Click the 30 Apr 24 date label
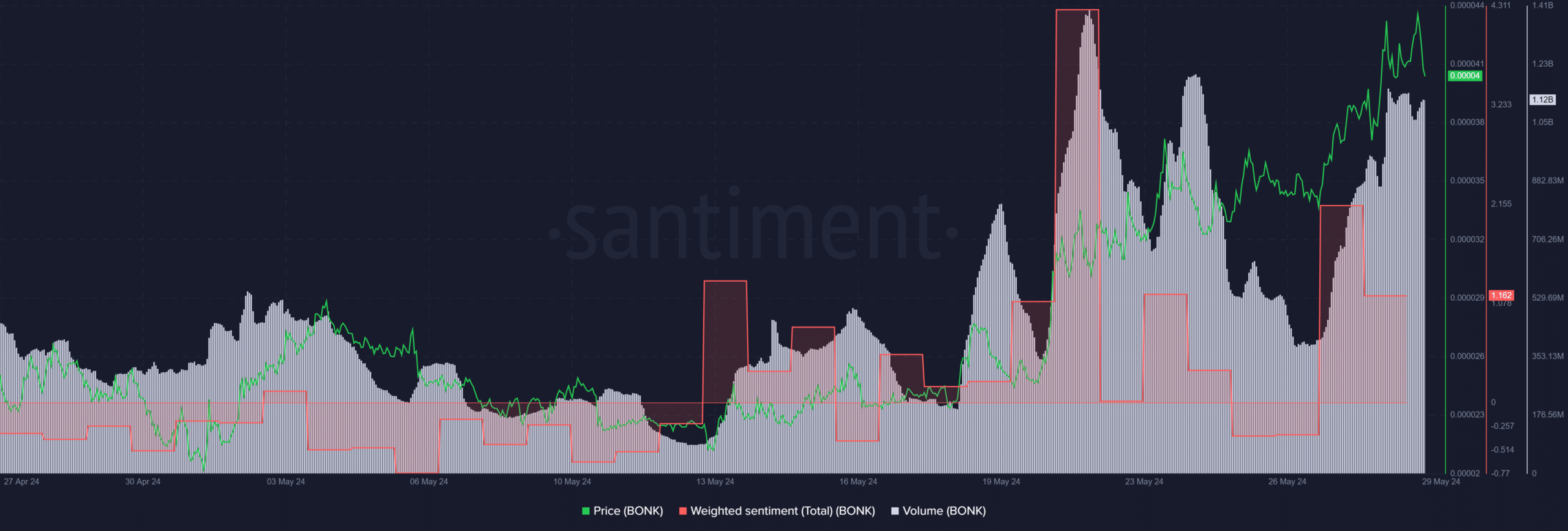Screen dimensions: 1568x531 point(143,481)
